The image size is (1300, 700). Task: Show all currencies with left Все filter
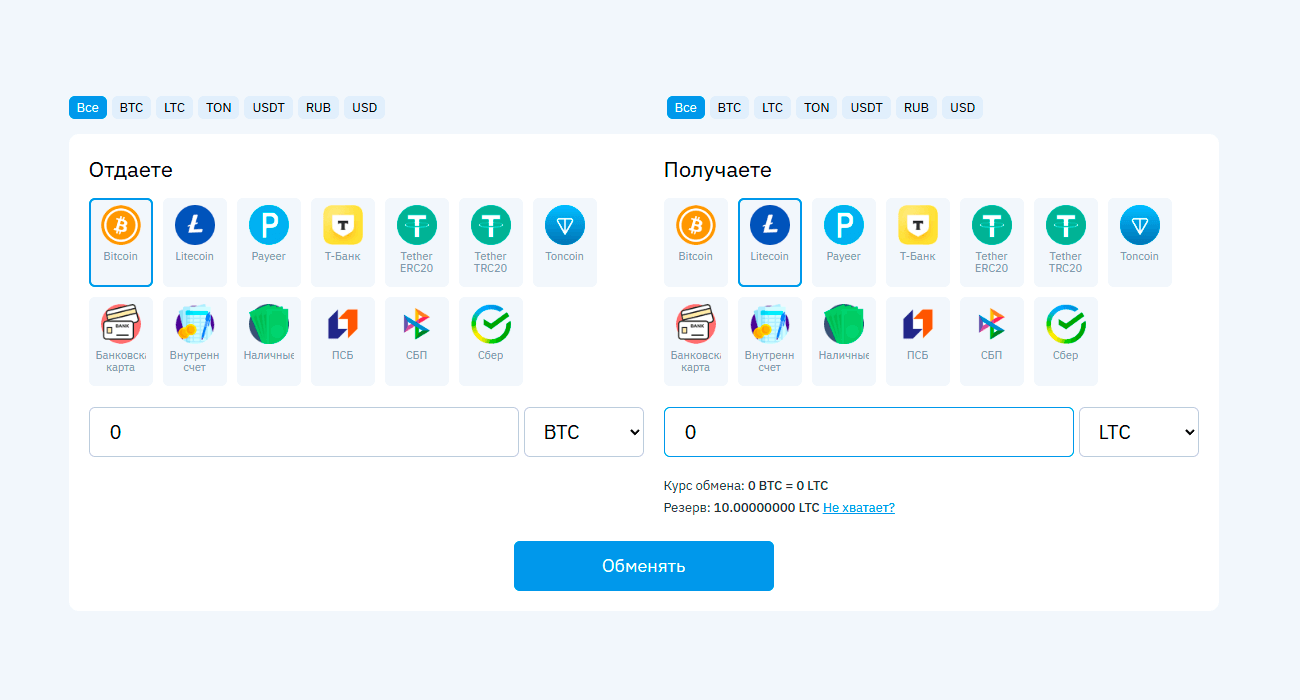[88, 108]
